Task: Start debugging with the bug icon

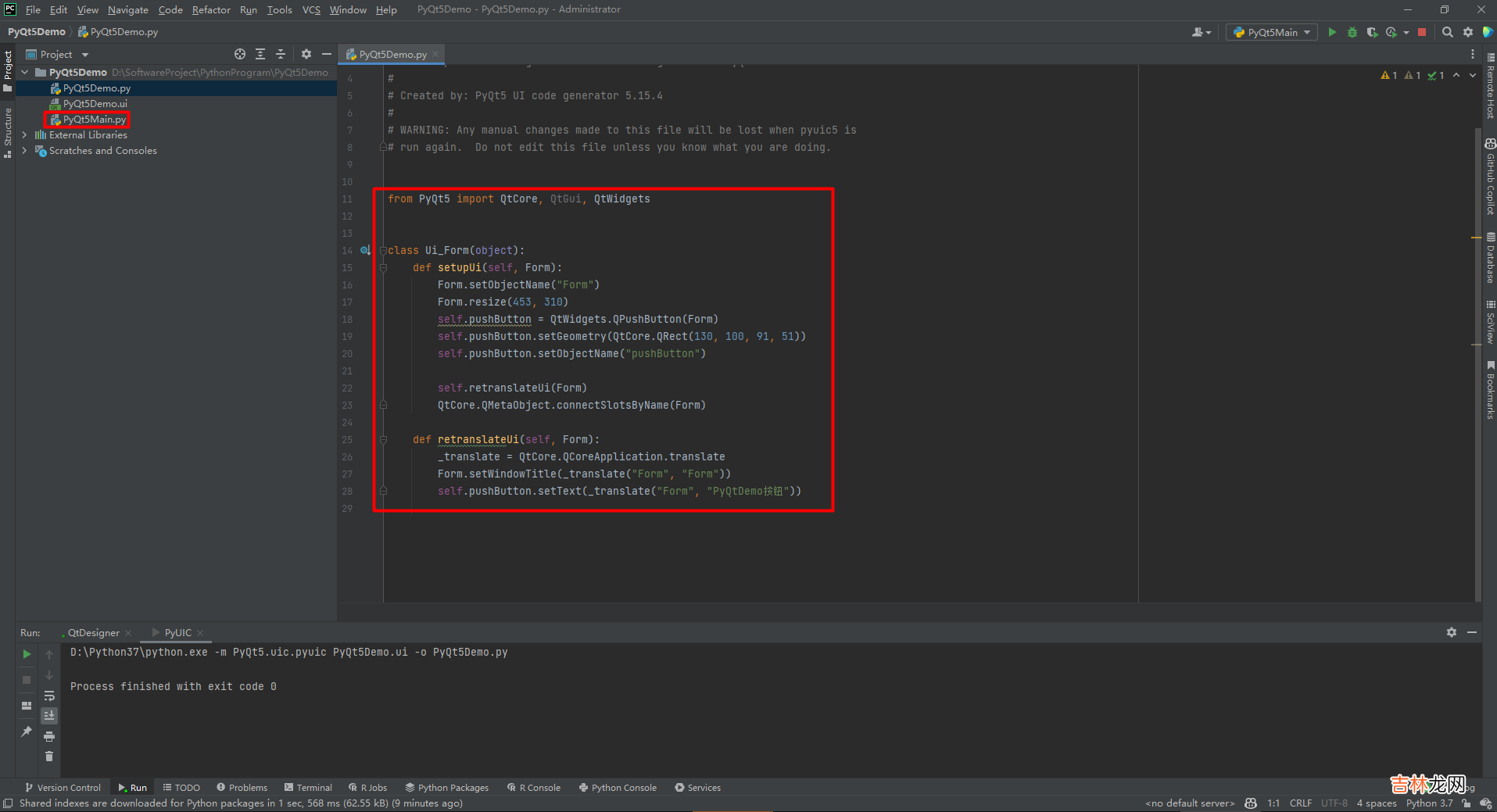Action: [1352, 32]
